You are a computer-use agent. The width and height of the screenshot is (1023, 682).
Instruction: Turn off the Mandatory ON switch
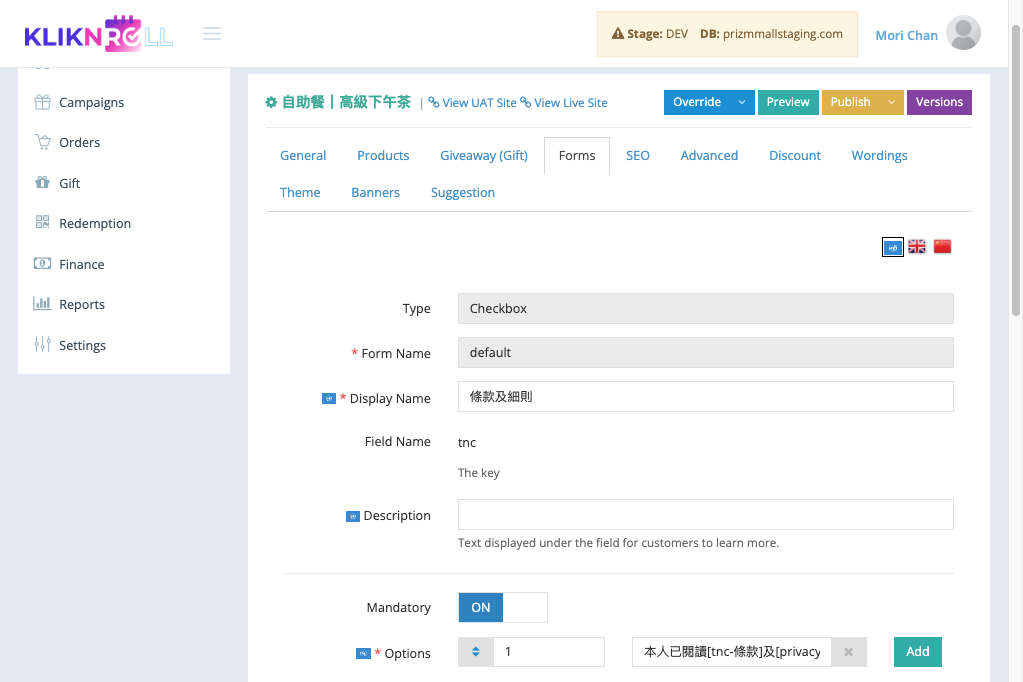pyautogui.click(x=502, y=608)
